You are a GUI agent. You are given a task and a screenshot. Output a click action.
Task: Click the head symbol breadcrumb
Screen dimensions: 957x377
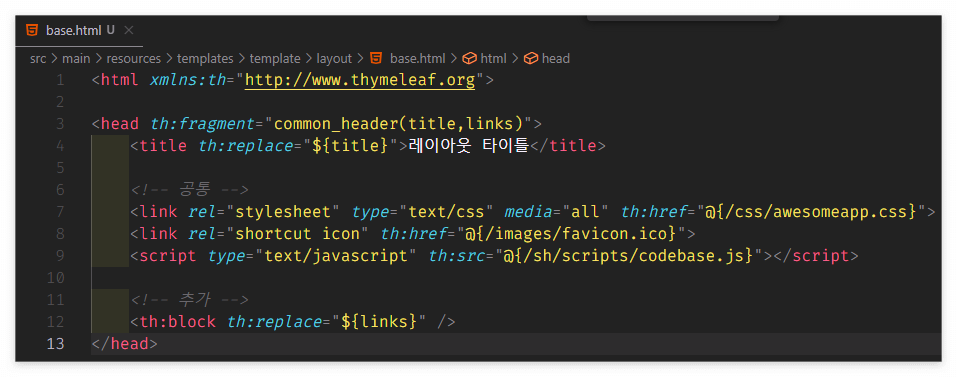(x=555, y=59)
